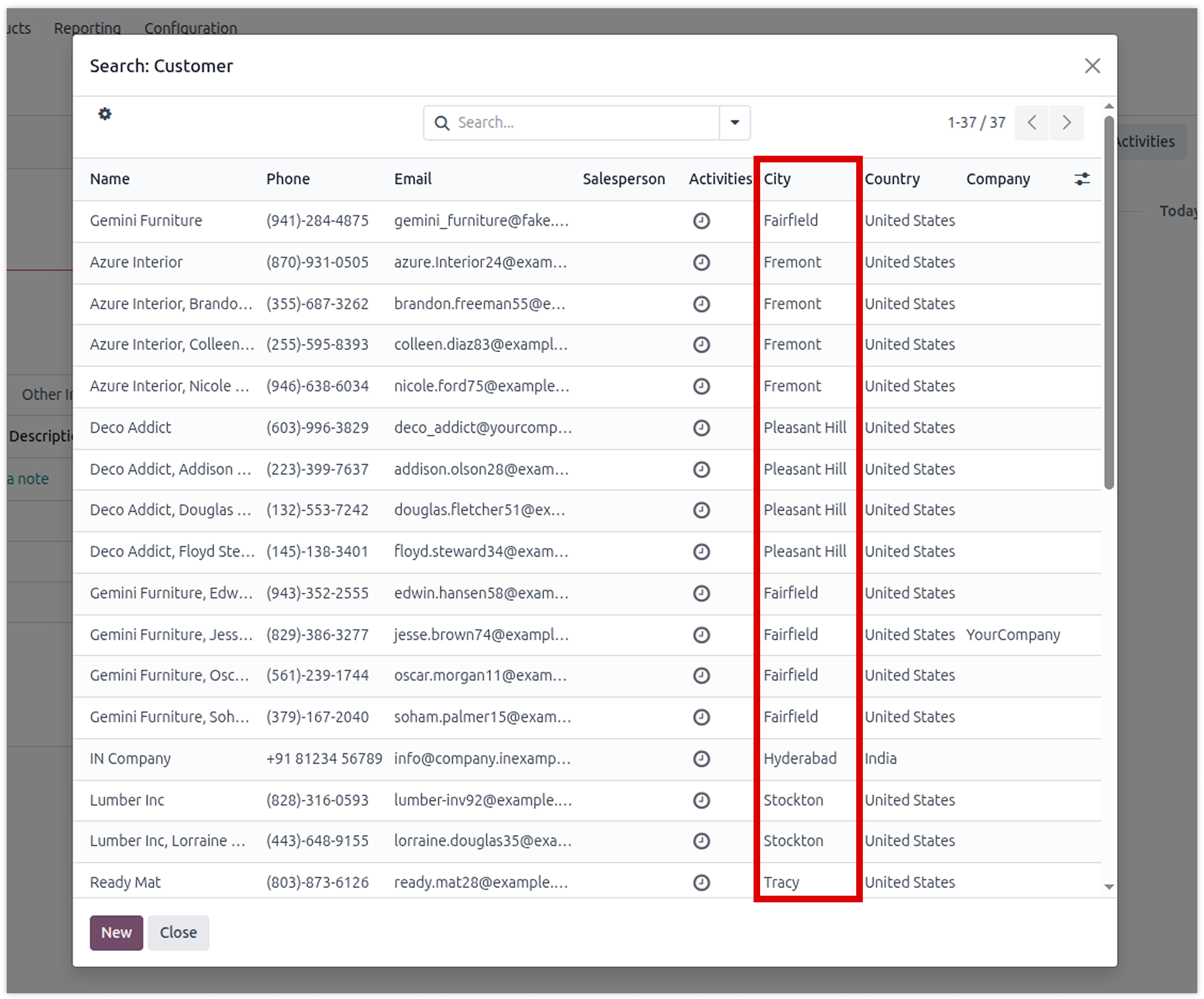1204x999 pixels.
Task: Click activity clock for deco_addict@yourcomp row
Action: pos(701,428)
